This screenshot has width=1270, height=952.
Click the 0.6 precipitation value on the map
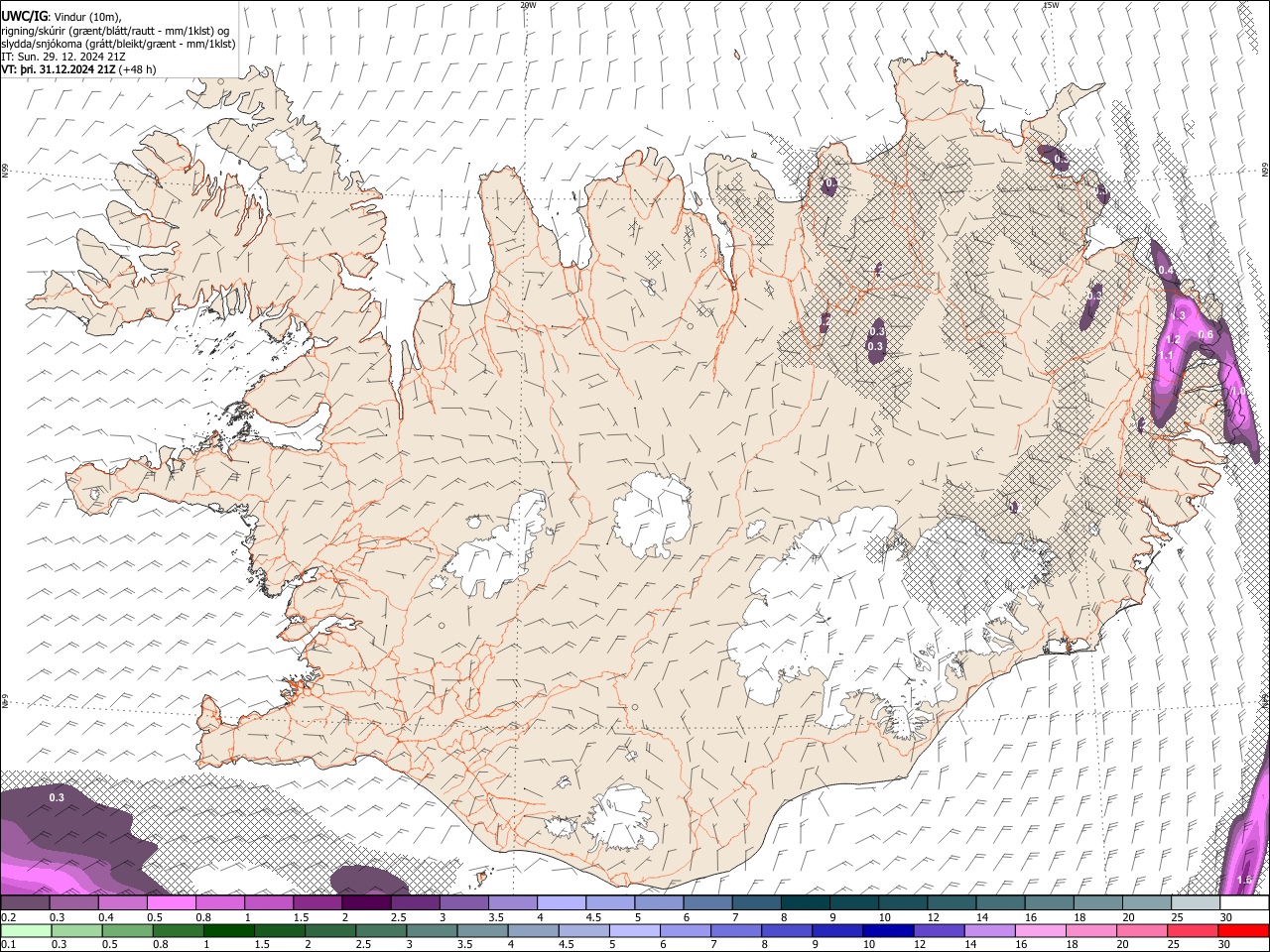(1206, 335)
